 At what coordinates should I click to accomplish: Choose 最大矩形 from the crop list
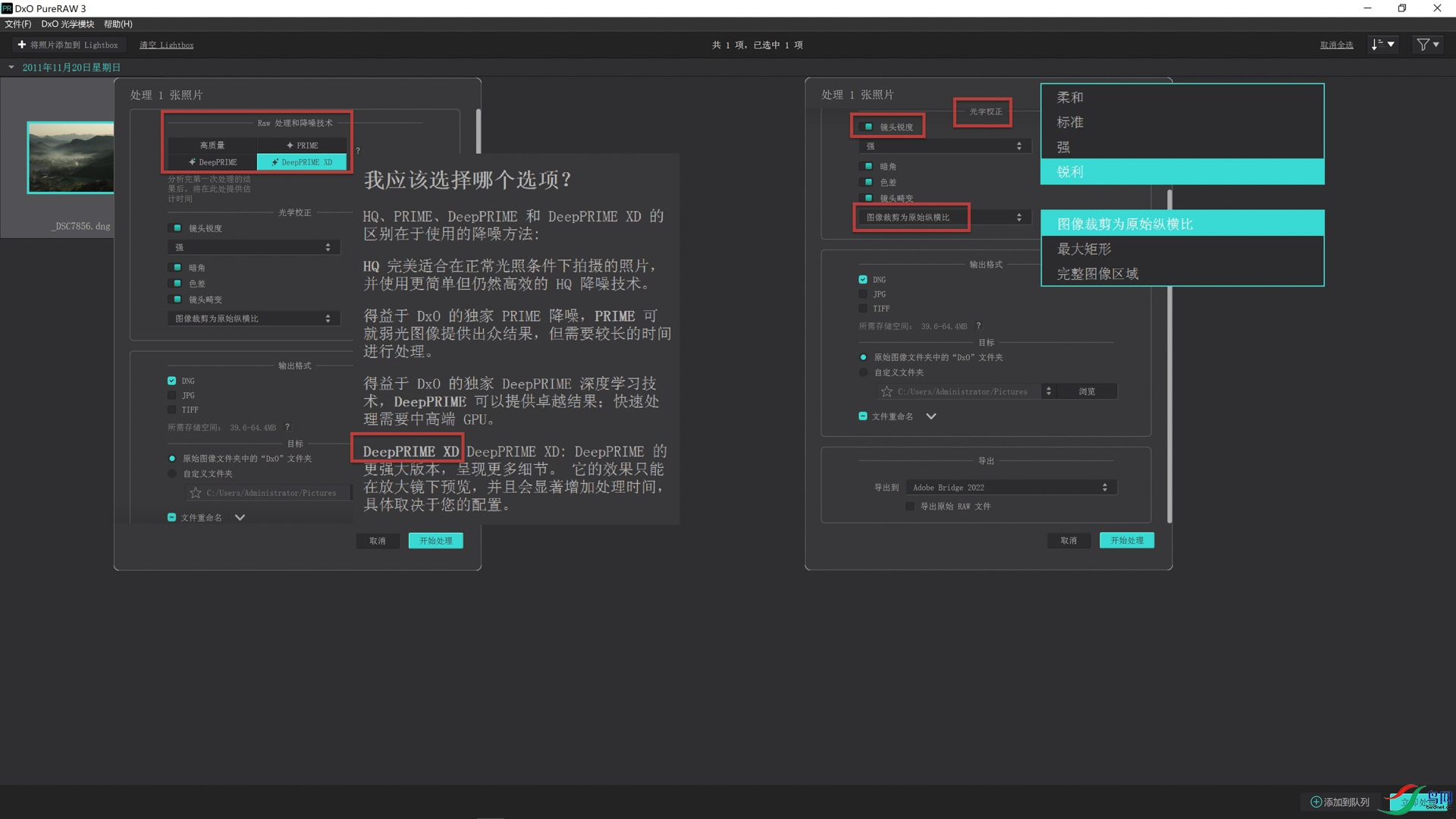click(1084, 249)
